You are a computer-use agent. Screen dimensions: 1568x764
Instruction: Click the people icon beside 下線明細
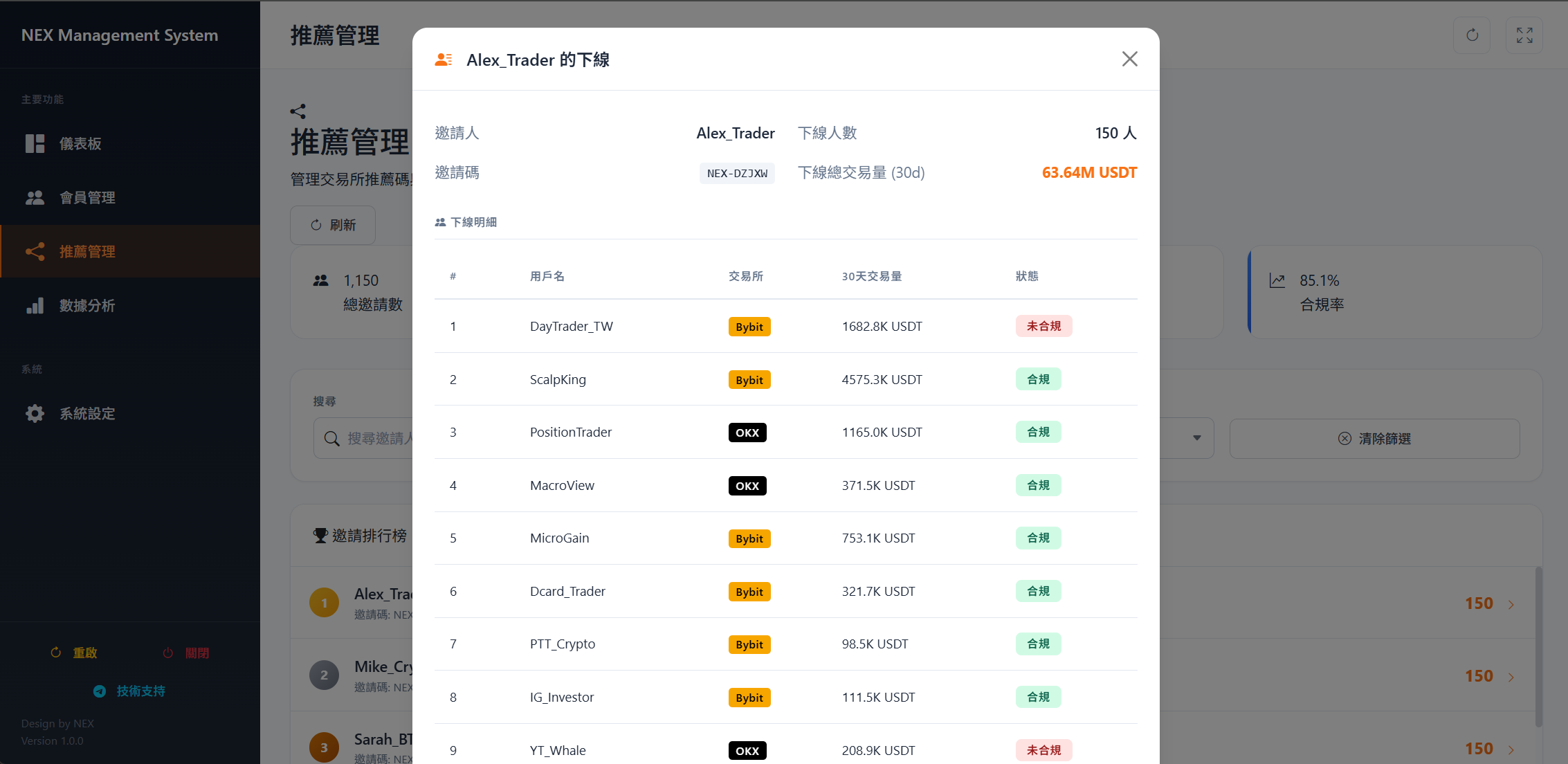tap(439, 221)
